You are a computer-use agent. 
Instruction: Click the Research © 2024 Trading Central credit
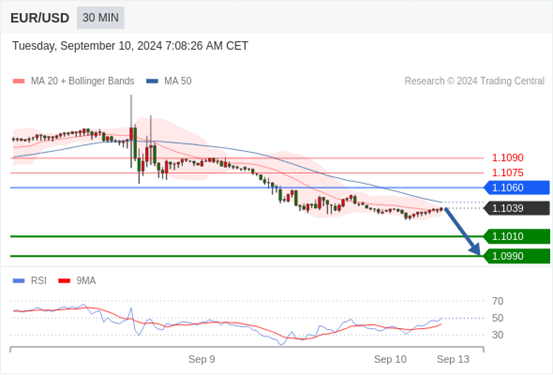(474, 81)
